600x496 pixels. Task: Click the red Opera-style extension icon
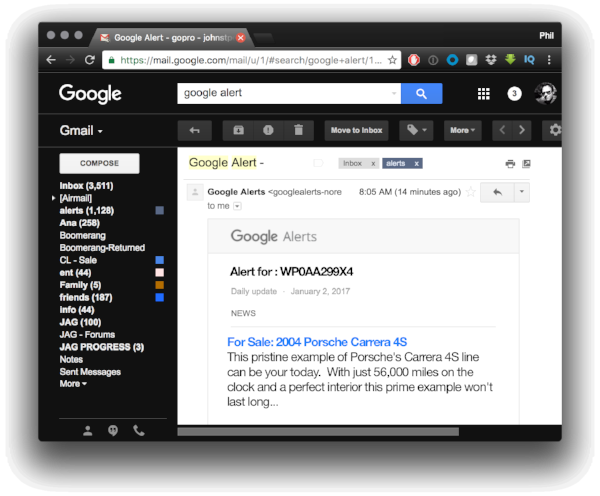click(x=414, y=60)
